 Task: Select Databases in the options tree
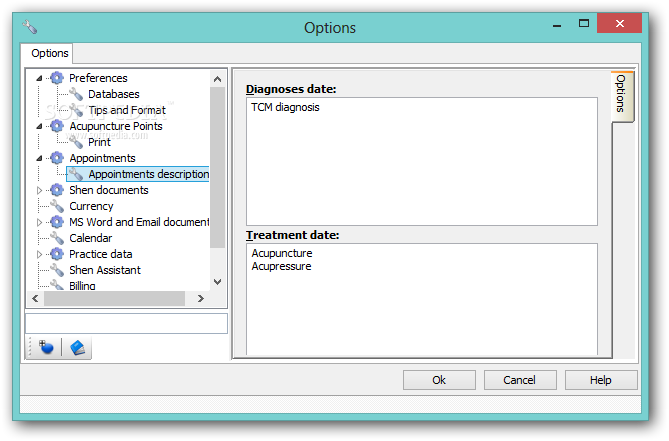click(x=113, y=94)
